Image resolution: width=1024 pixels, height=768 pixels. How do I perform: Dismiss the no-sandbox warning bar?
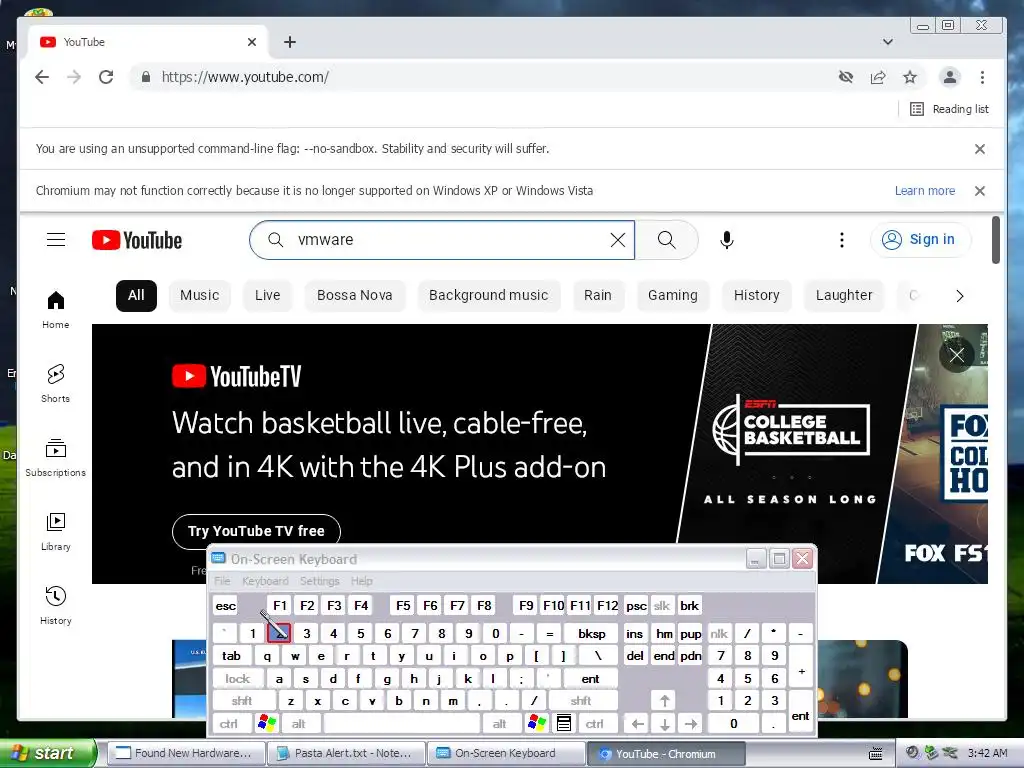click(980, 149)
